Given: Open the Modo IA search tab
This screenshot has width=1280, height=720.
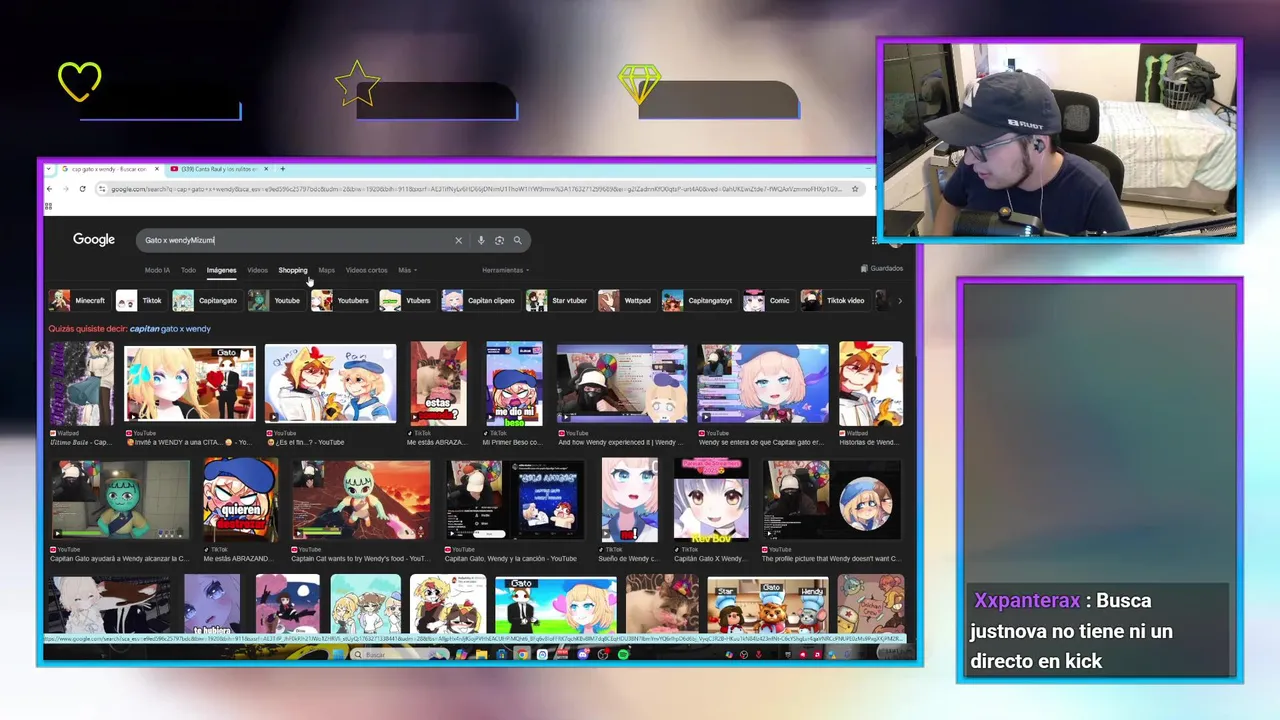Looking at the screenshot, I should pos(157,270).
